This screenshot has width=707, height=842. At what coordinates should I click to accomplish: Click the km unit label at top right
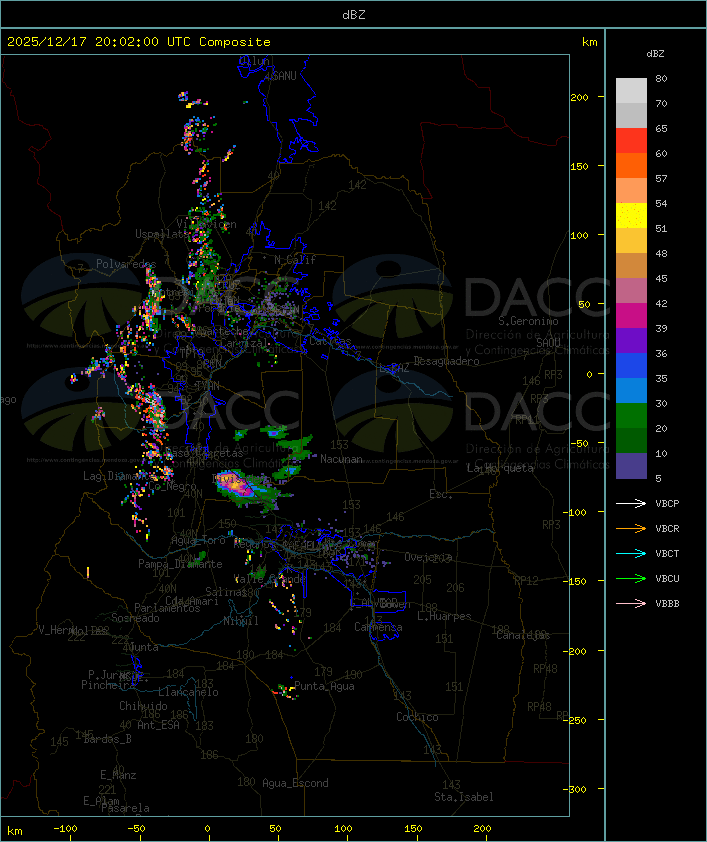[x=589, y=42]
